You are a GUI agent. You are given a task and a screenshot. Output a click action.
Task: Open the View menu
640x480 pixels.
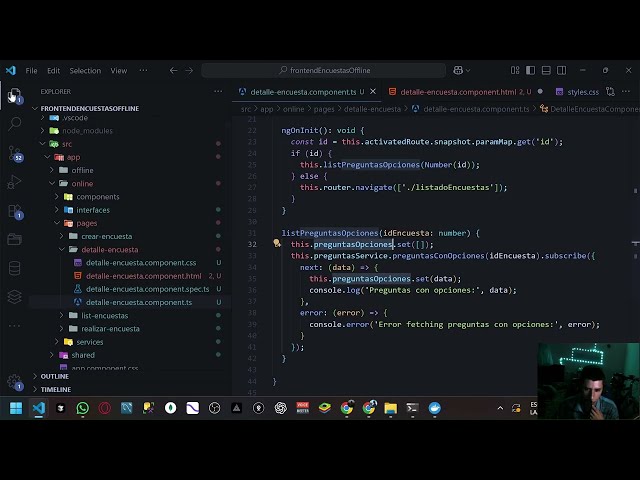coord(119,71)
